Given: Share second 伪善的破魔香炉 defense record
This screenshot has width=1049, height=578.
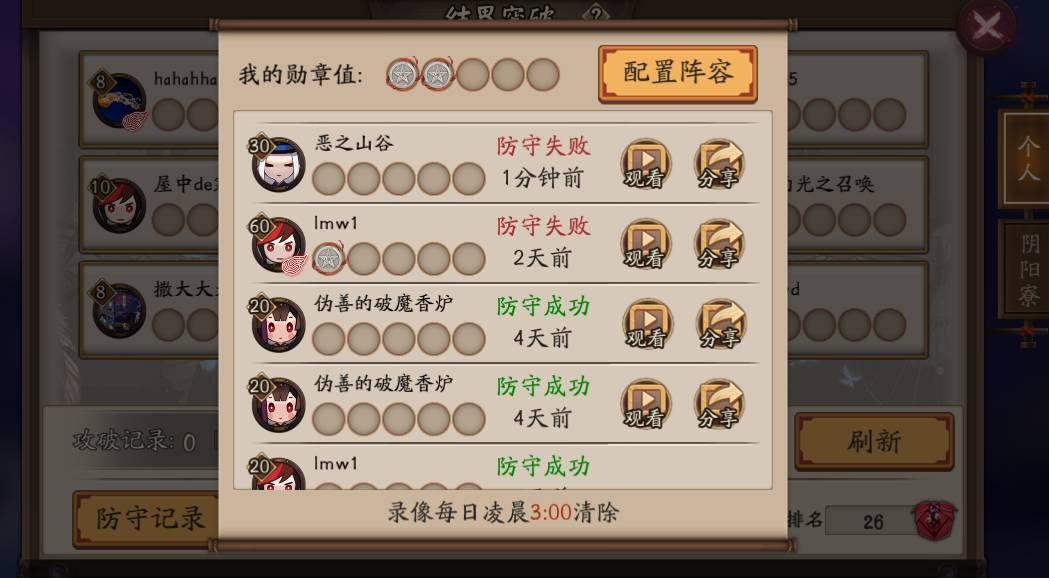Looking at the screenshot, I should (719, 404).
